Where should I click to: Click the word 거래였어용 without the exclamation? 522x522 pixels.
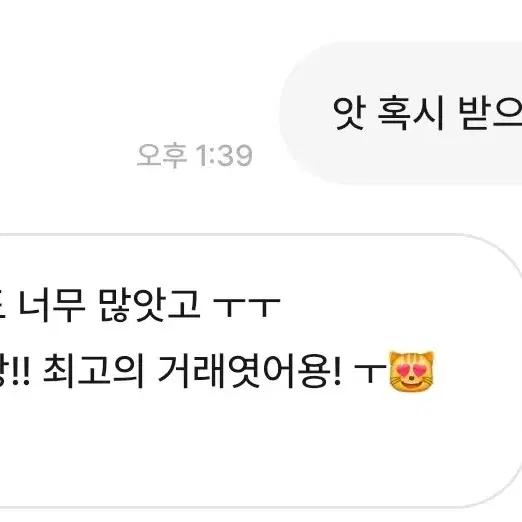pyautogui.click(x=244, y=371)
